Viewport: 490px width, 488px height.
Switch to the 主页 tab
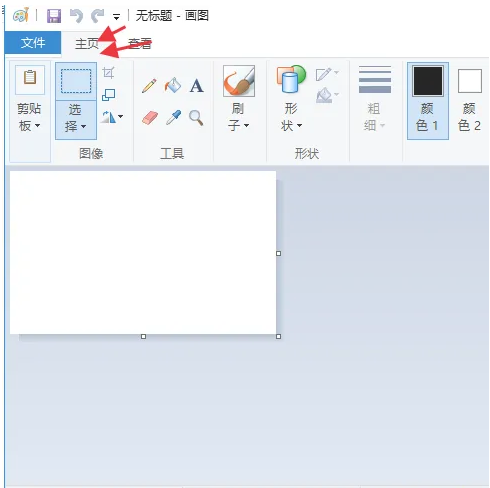point(87,44)
